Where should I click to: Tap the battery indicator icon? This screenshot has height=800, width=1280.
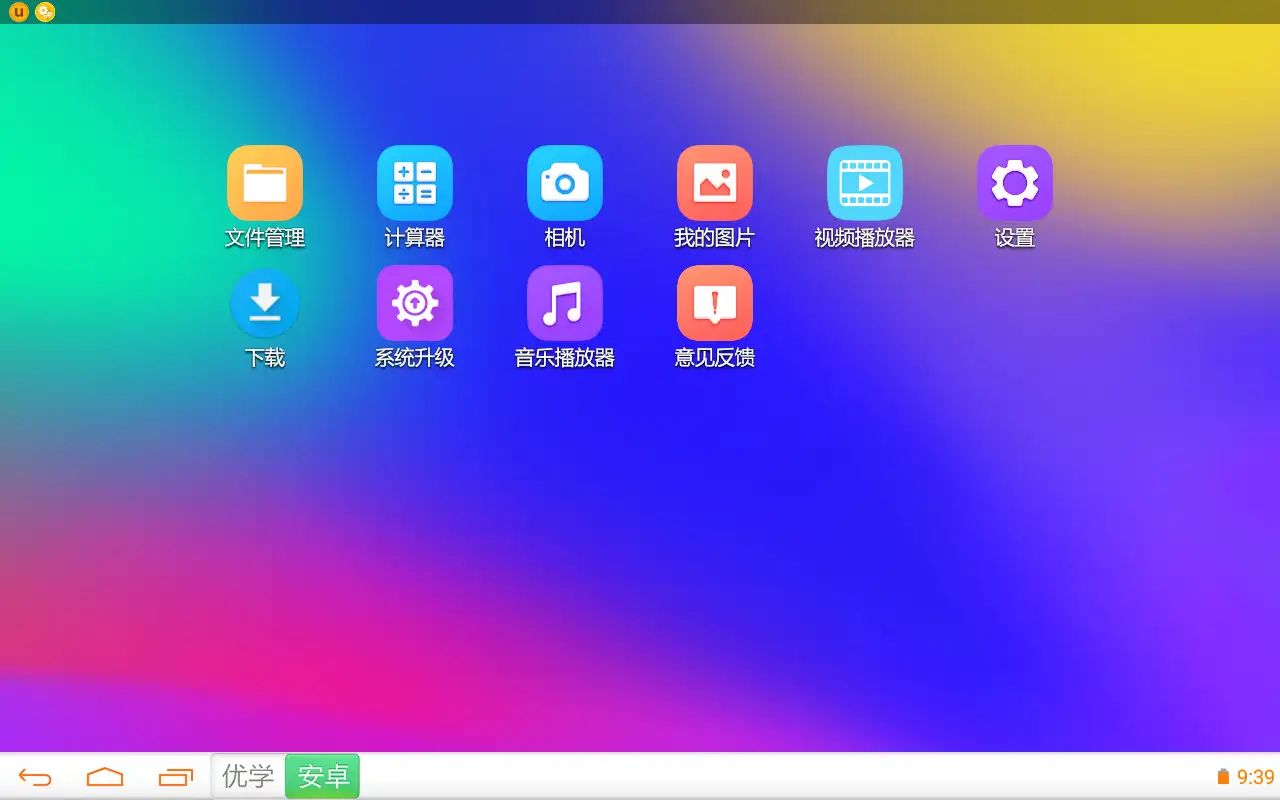coord(1222,777)
